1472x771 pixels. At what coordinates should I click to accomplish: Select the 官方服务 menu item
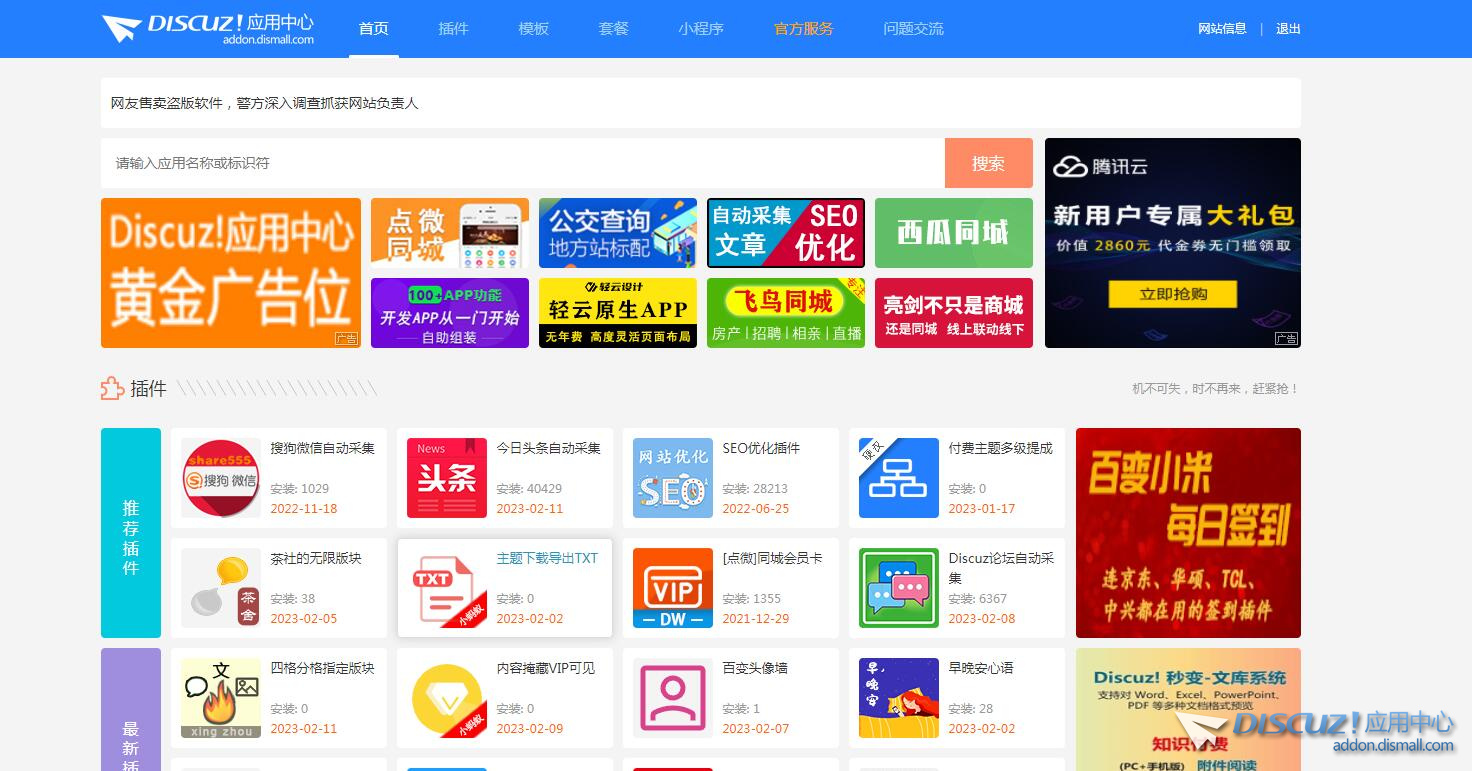pos(802,28)
